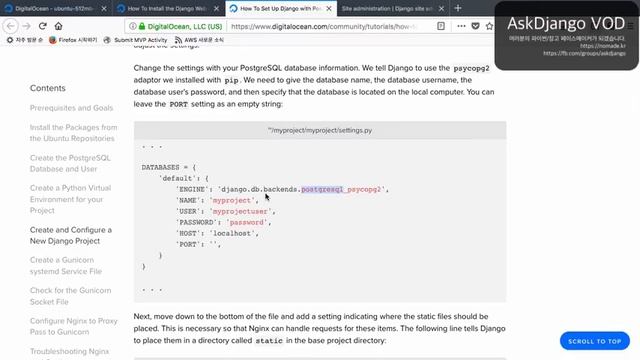Close the How To Set Up Django tab
Screen dimensions: 640x360
pos(329,8)
